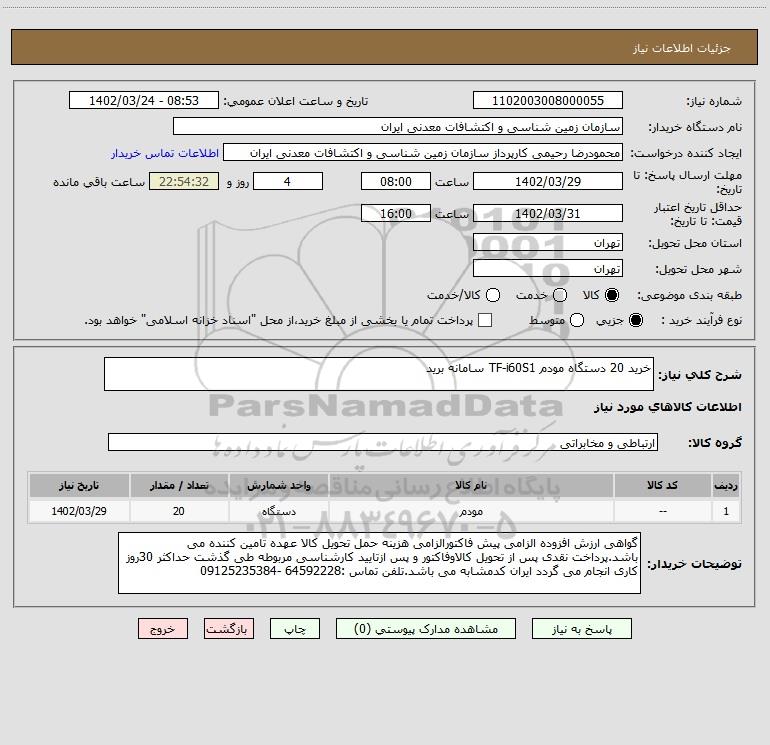770x745 pixels.
Task: Click the پاسخ به نیاز button
Action: click(x=582, y=629)
